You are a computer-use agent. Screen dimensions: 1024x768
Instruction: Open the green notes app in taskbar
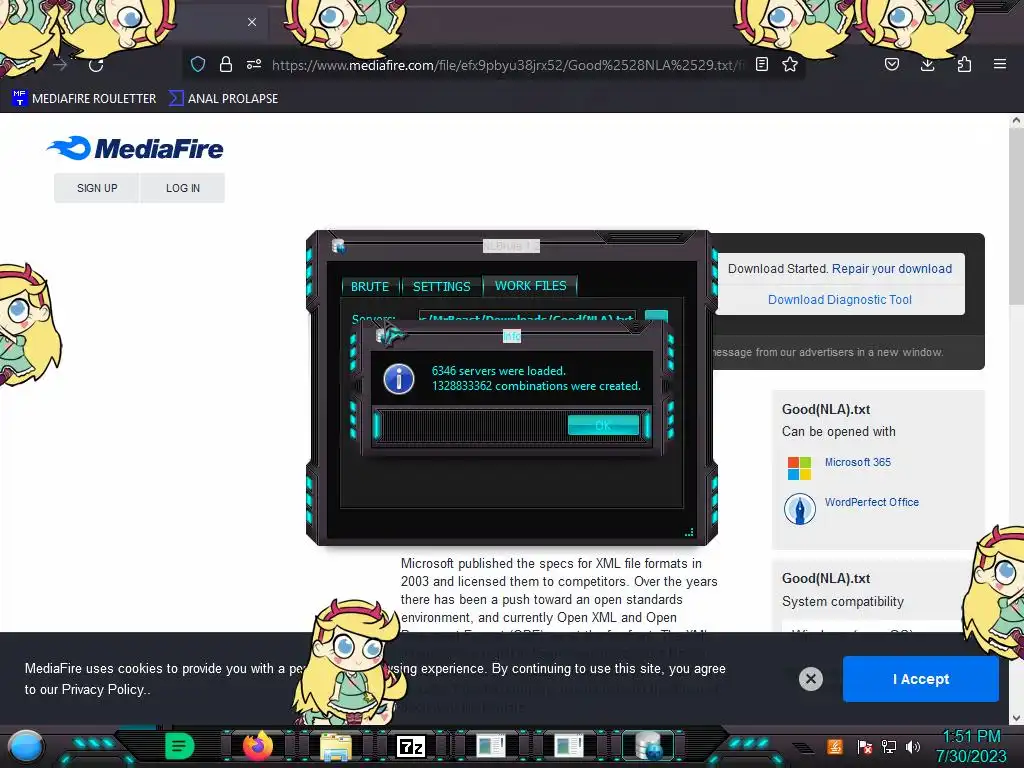[179, 746]
